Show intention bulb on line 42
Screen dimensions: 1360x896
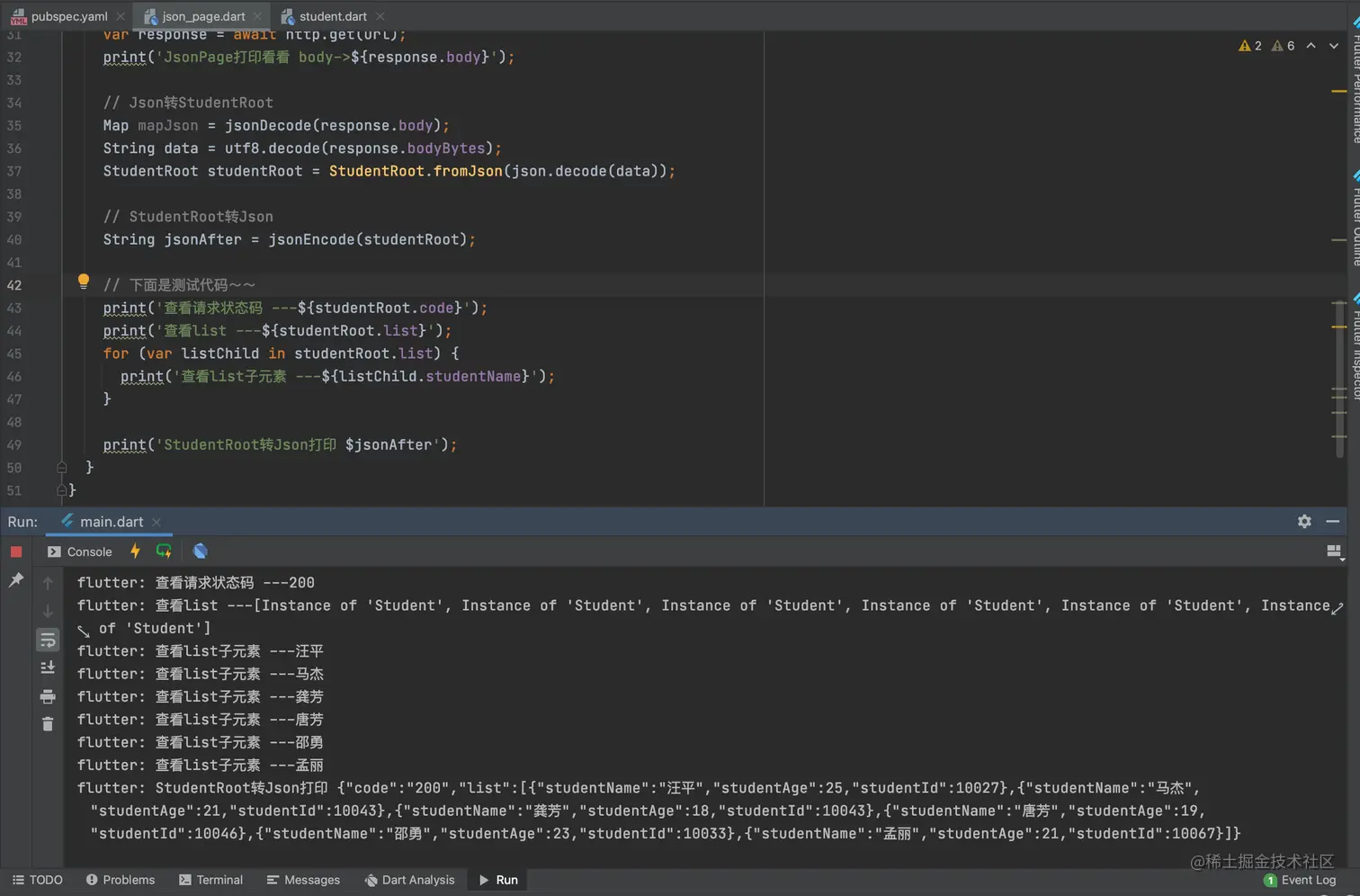point(84,281)
